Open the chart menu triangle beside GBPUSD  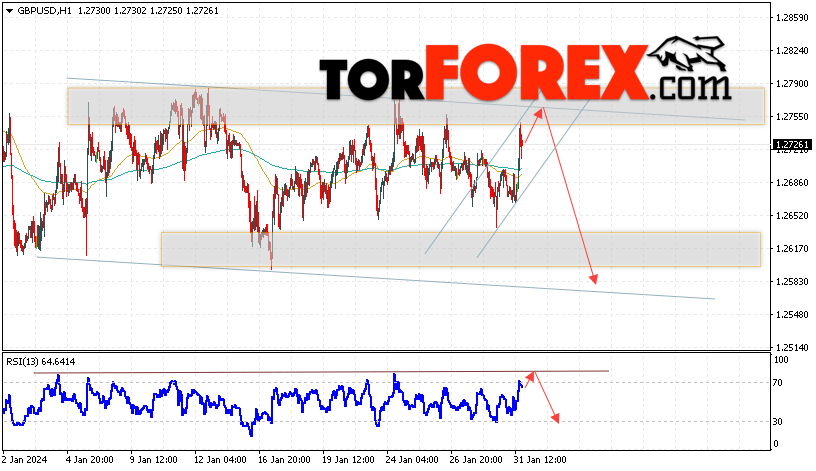tap(9, 11)
